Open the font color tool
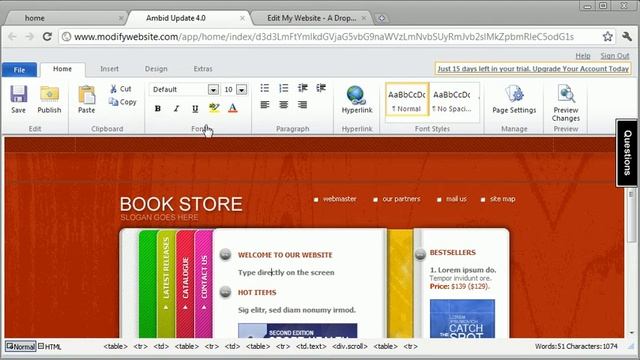Viewport: 640px width, 360px height. 233,108
